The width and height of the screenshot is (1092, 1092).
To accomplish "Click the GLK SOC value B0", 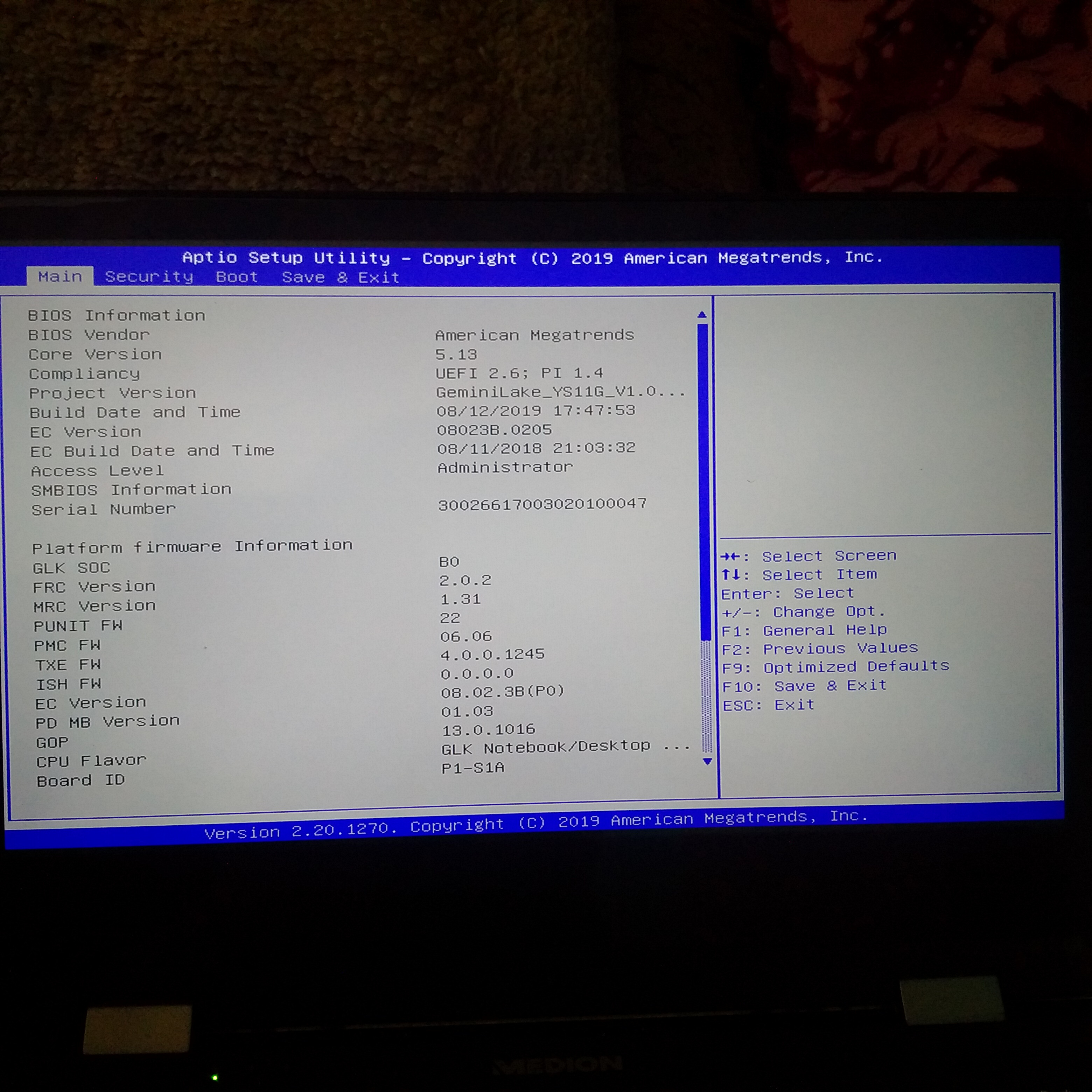I will tap(449, 562).
